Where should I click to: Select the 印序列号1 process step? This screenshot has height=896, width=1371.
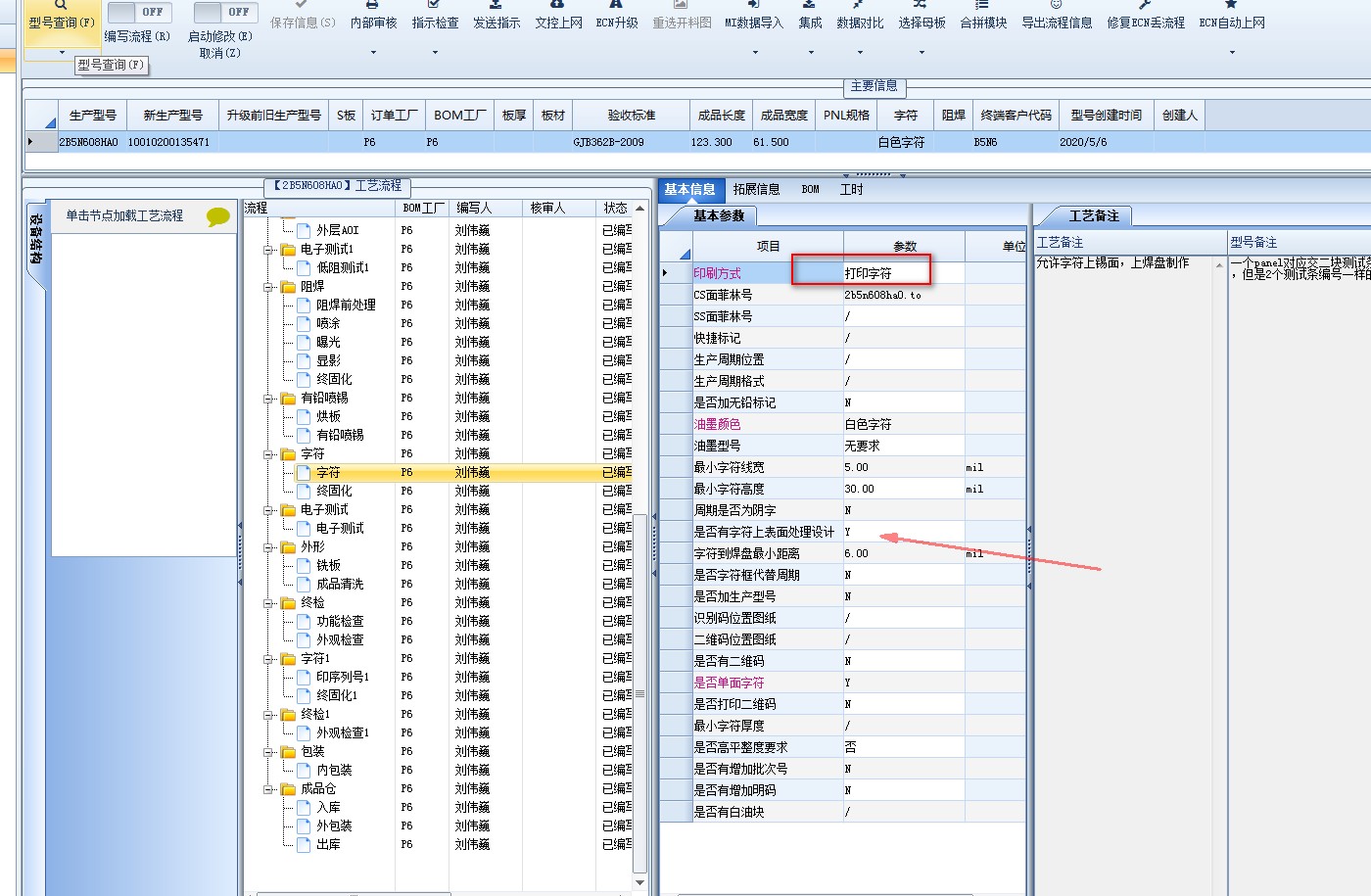tap(343, 677)
